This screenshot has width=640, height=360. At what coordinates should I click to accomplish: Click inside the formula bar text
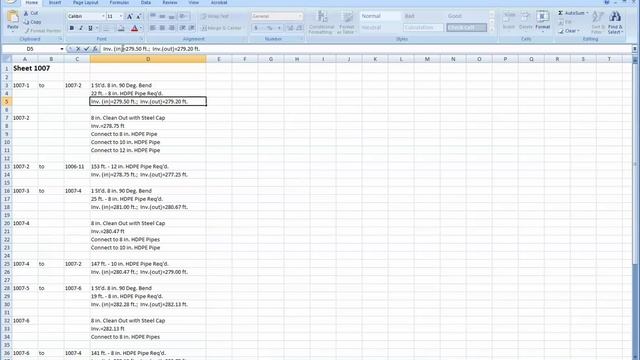151,49
